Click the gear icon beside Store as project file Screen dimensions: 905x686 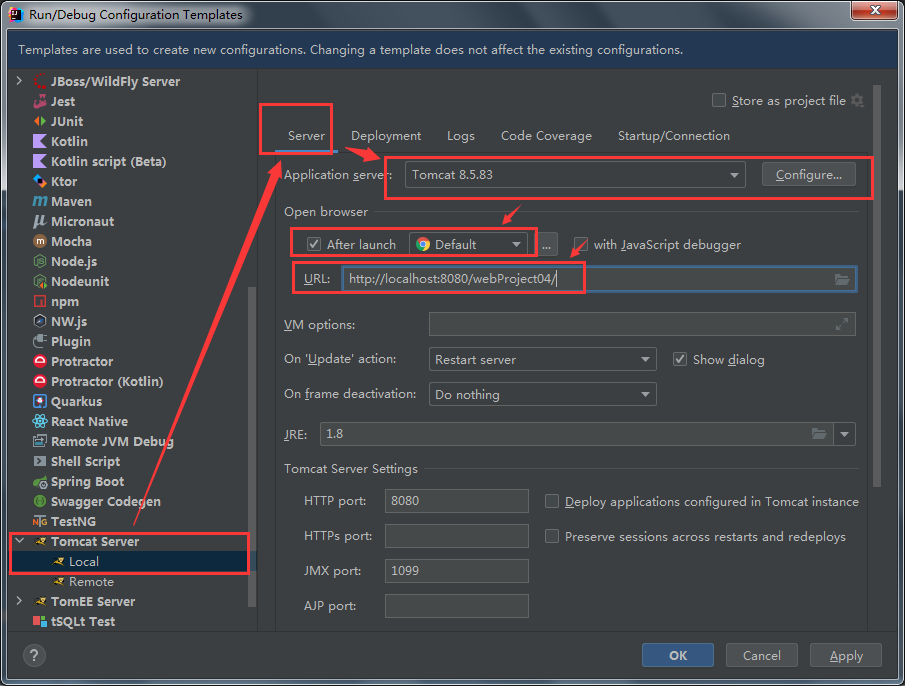858,100
